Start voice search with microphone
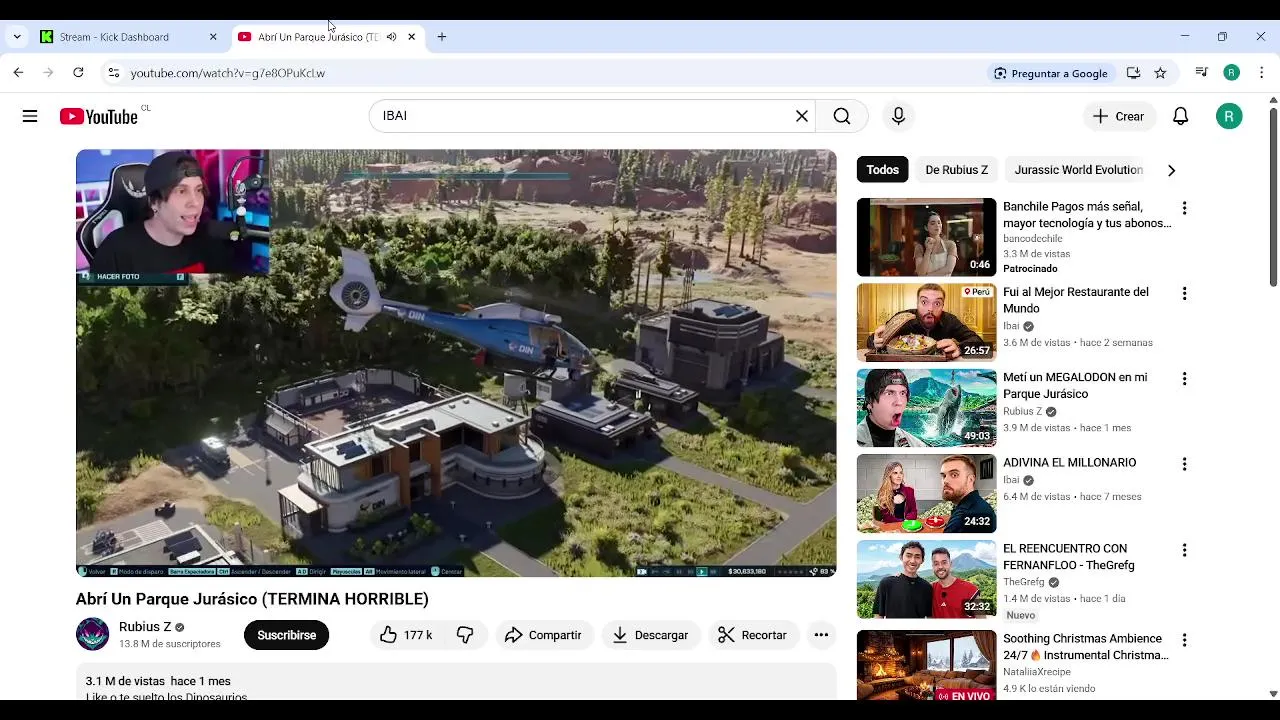The height and width of the screenshot is (720, 1280). pyautogui.click(x=898, y=116)
